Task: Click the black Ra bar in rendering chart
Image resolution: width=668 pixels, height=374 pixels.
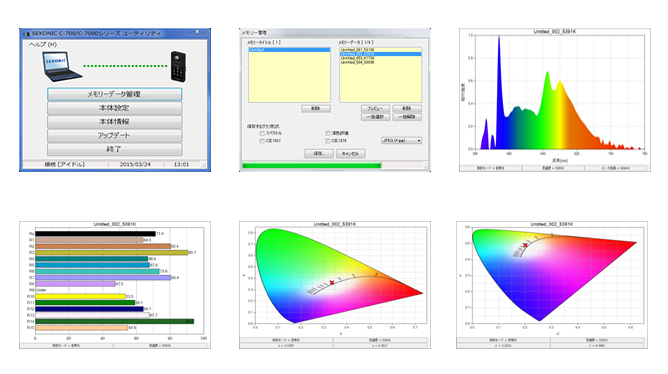Action: 95,234
